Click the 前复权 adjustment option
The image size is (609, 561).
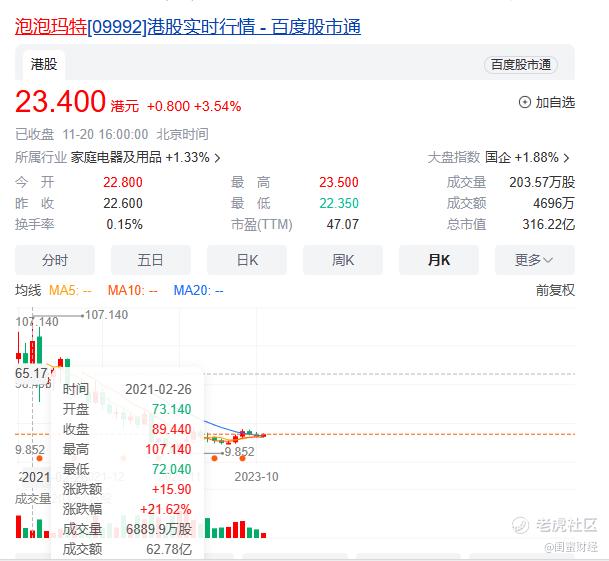[555, 290]
